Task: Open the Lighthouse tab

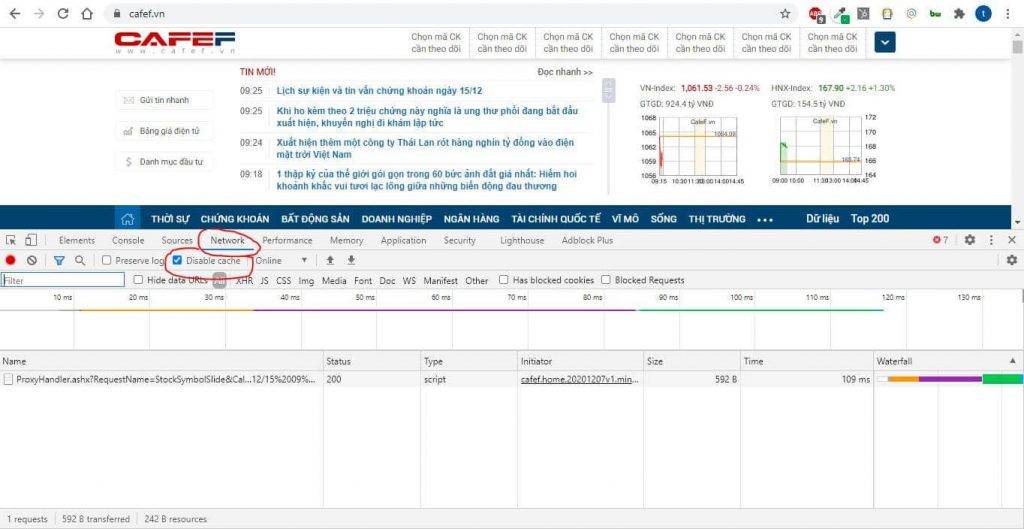Action: pyautogui.click(x=522, y=240)
